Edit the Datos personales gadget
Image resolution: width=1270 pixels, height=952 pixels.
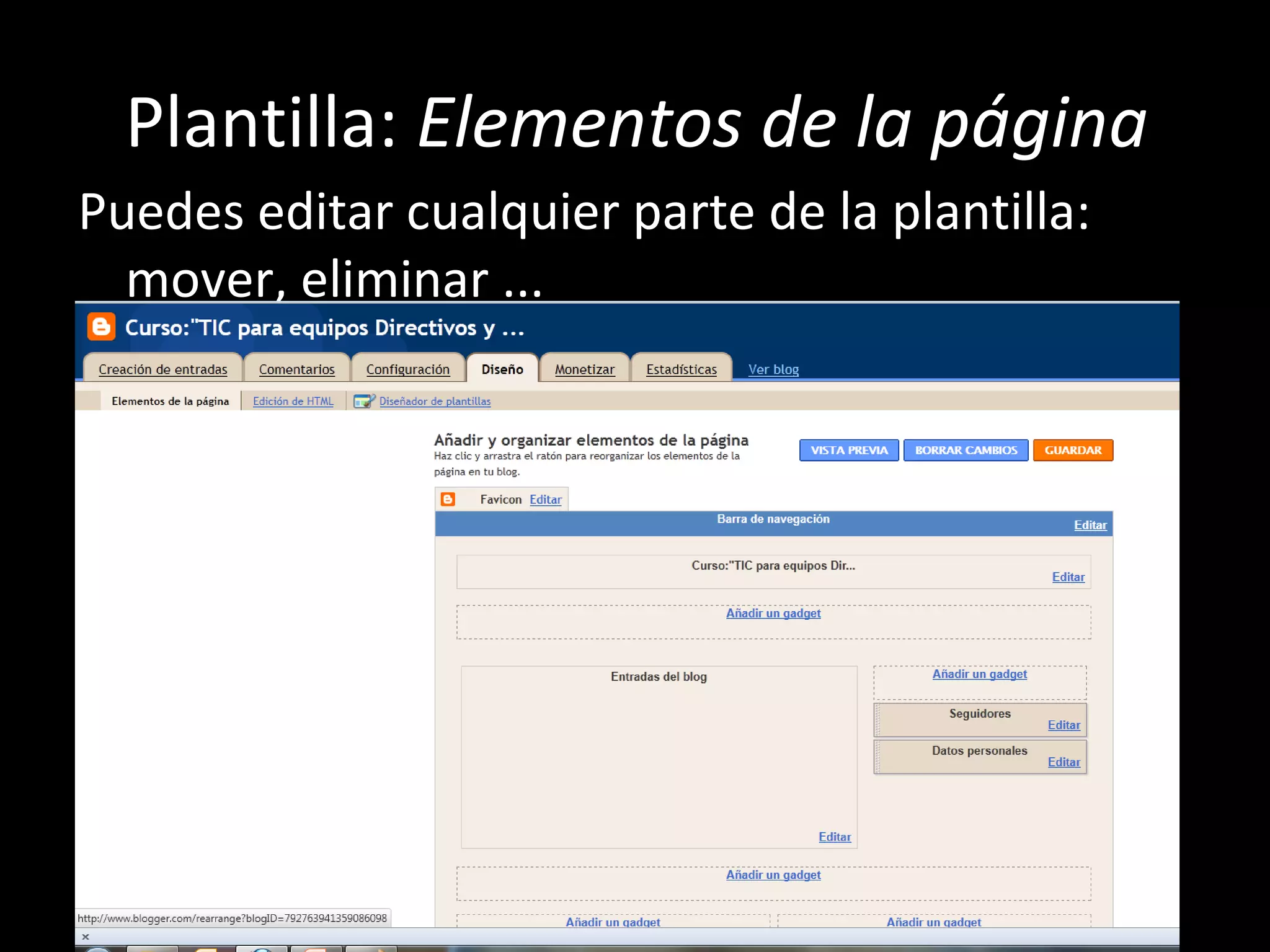coord(1064,762)
